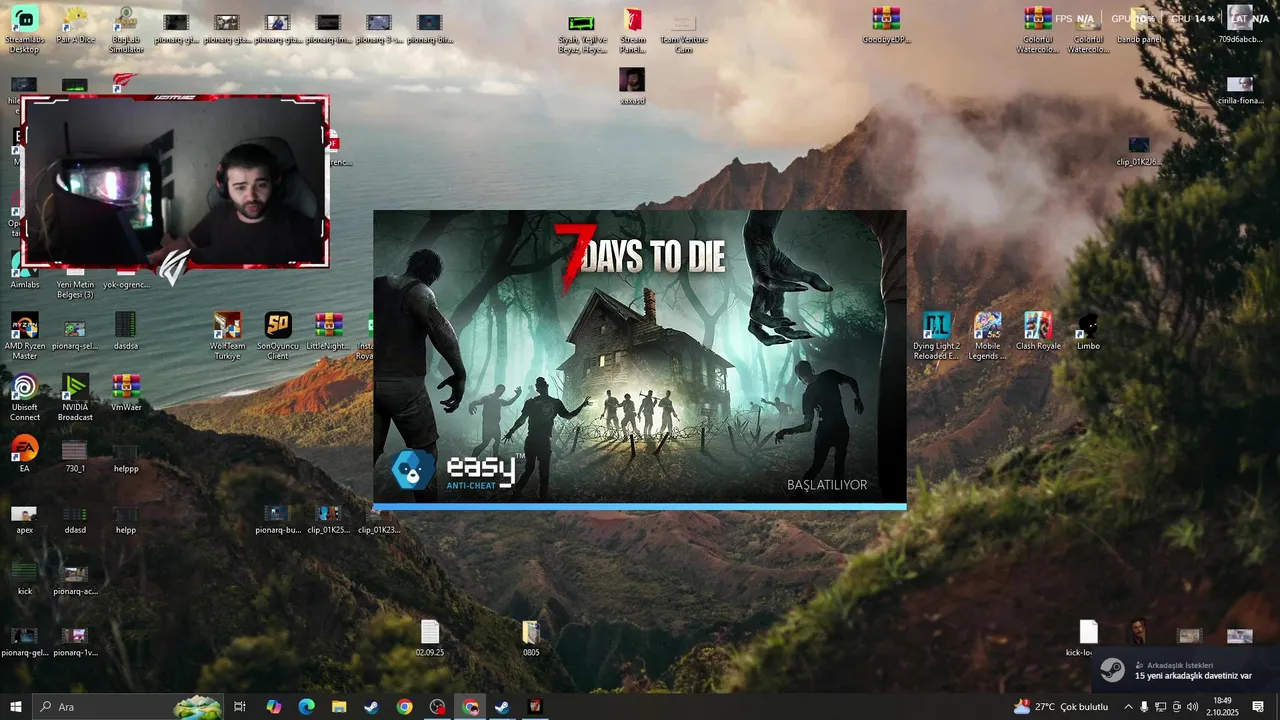This screenshot has height=720, width=1280.
Task: Open the 18:49 clock and calendar
Action: pyautogui.click(x=1222, y=707)
